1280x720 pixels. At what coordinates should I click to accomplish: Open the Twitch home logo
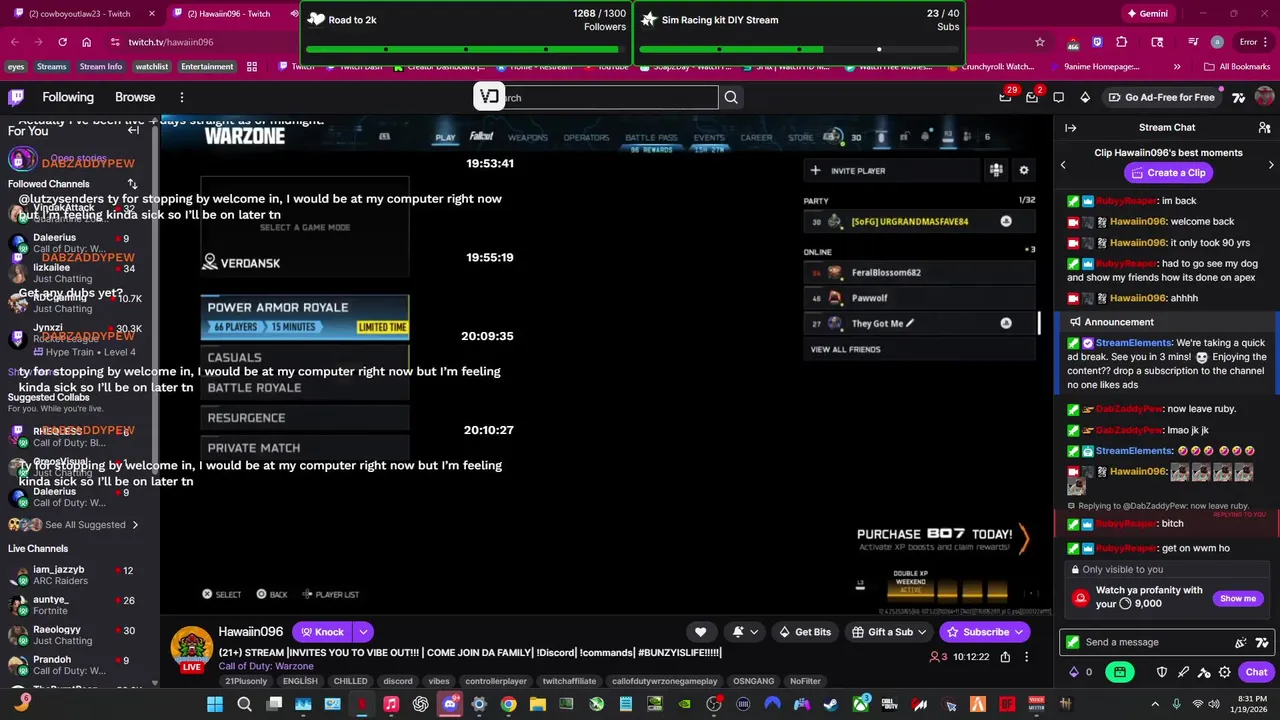click(16, 97)
